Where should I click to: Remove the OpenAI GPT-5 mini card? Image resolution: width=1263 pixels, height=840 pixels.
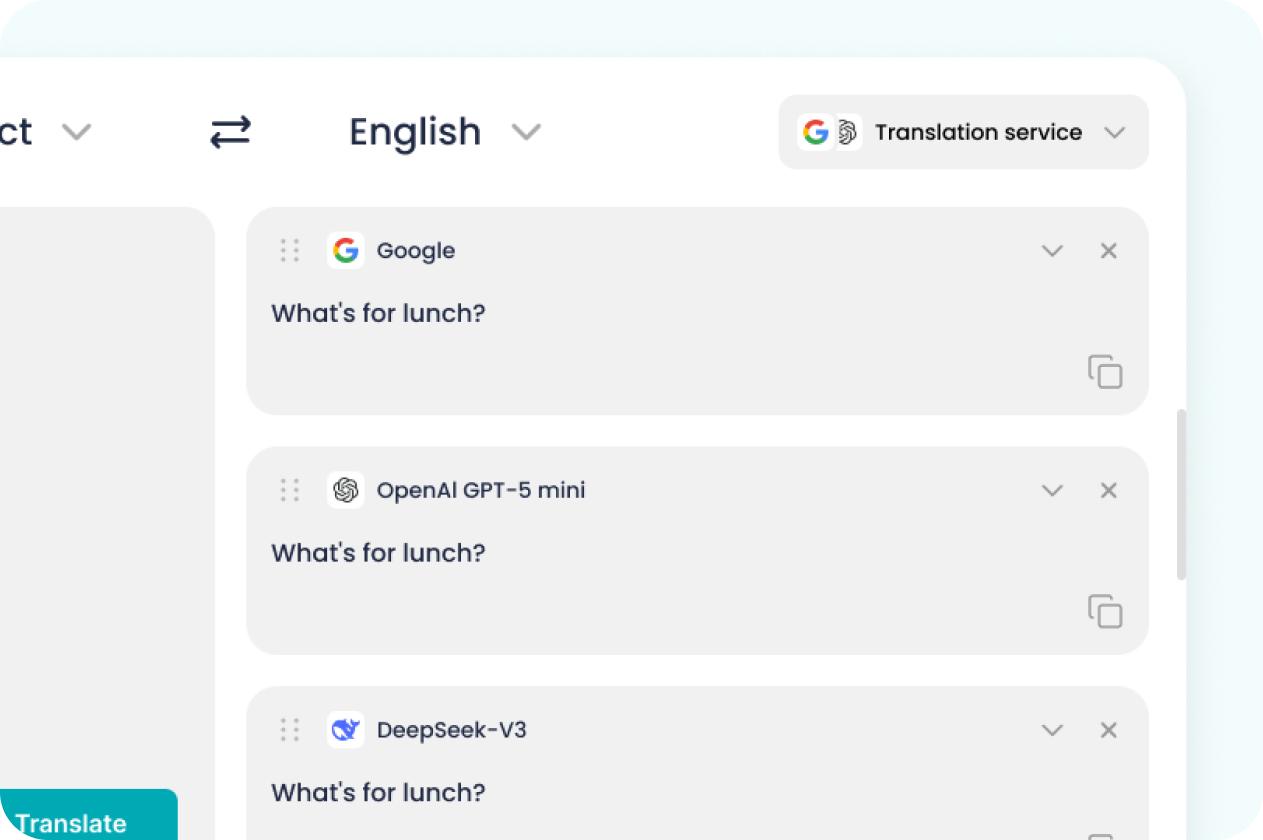tap(1108, 490)
